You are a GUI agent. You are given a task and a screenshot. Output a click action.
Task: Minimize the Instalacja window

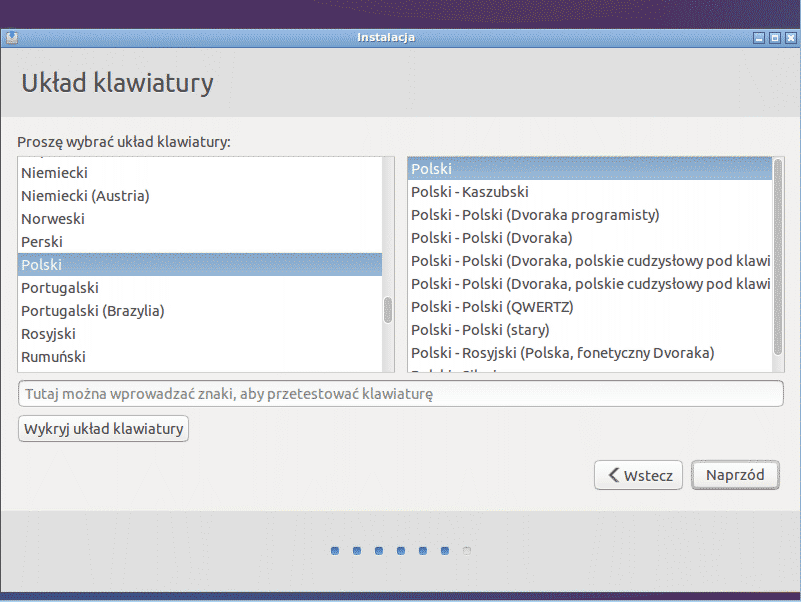pos(760,38)
